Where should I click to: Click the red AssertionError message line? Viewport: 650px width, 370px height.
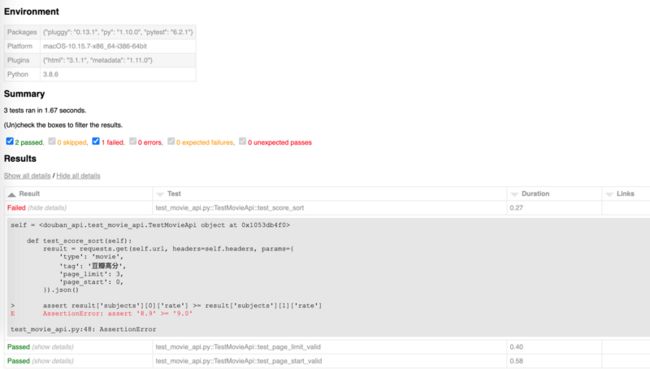(117, 314)
